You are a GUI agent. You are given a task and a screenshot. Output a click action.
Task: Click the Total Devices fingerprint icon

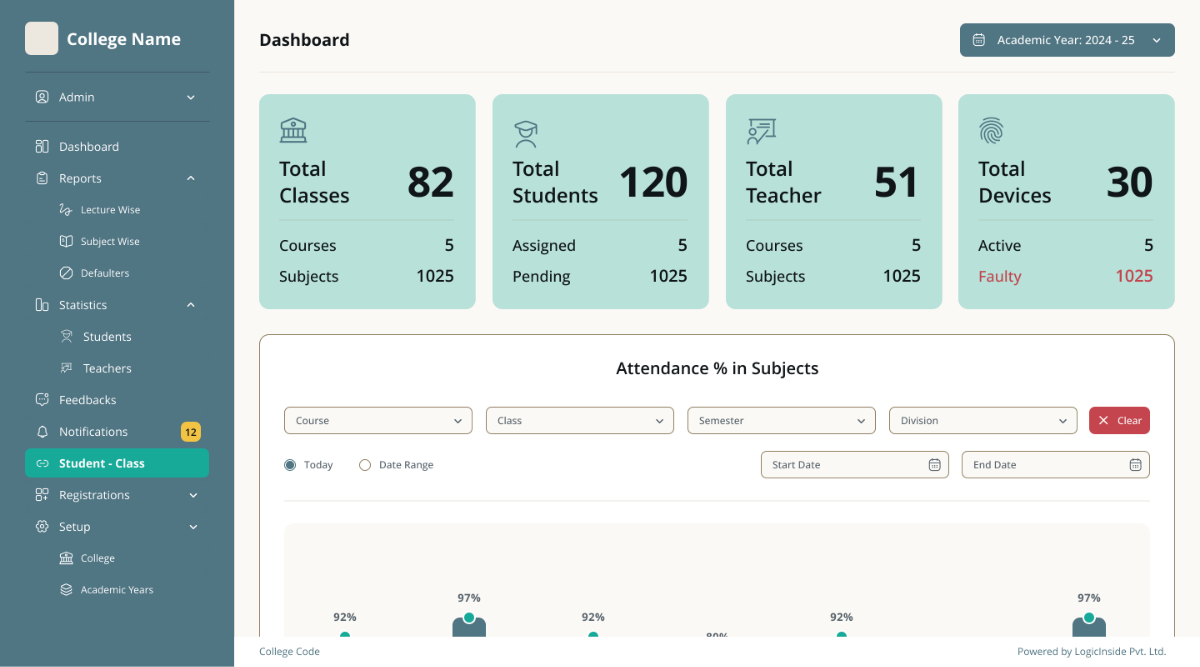click(991, 130)
